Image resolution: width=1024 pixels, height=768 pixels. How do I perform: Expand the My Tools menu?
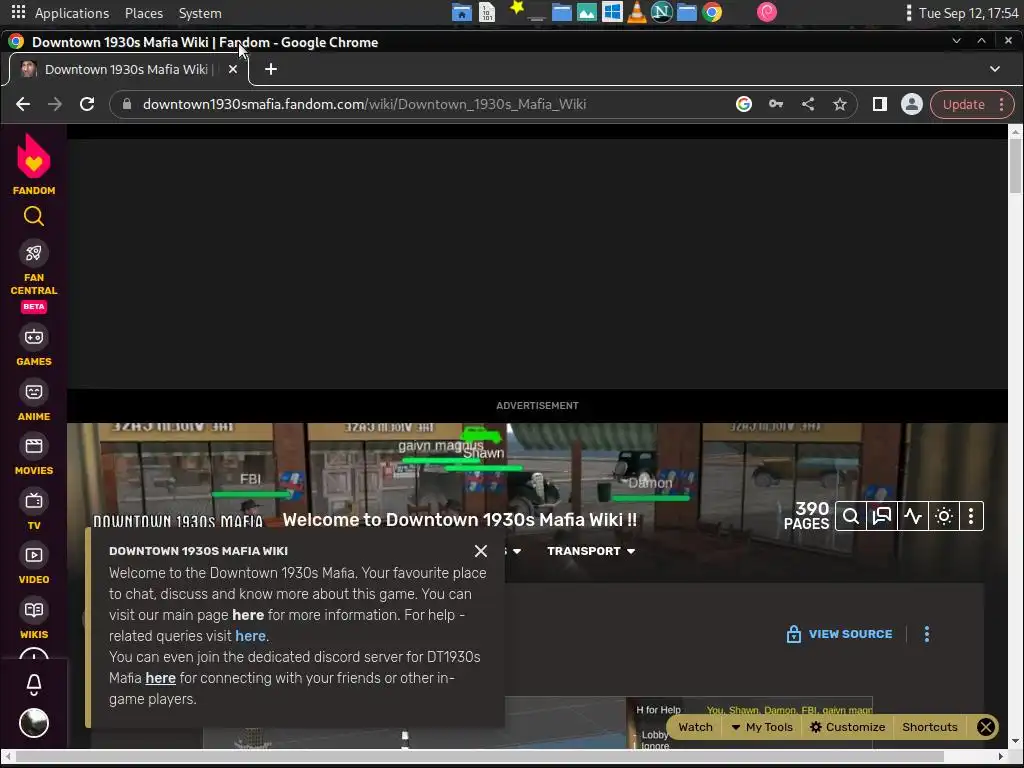[761, 727]
